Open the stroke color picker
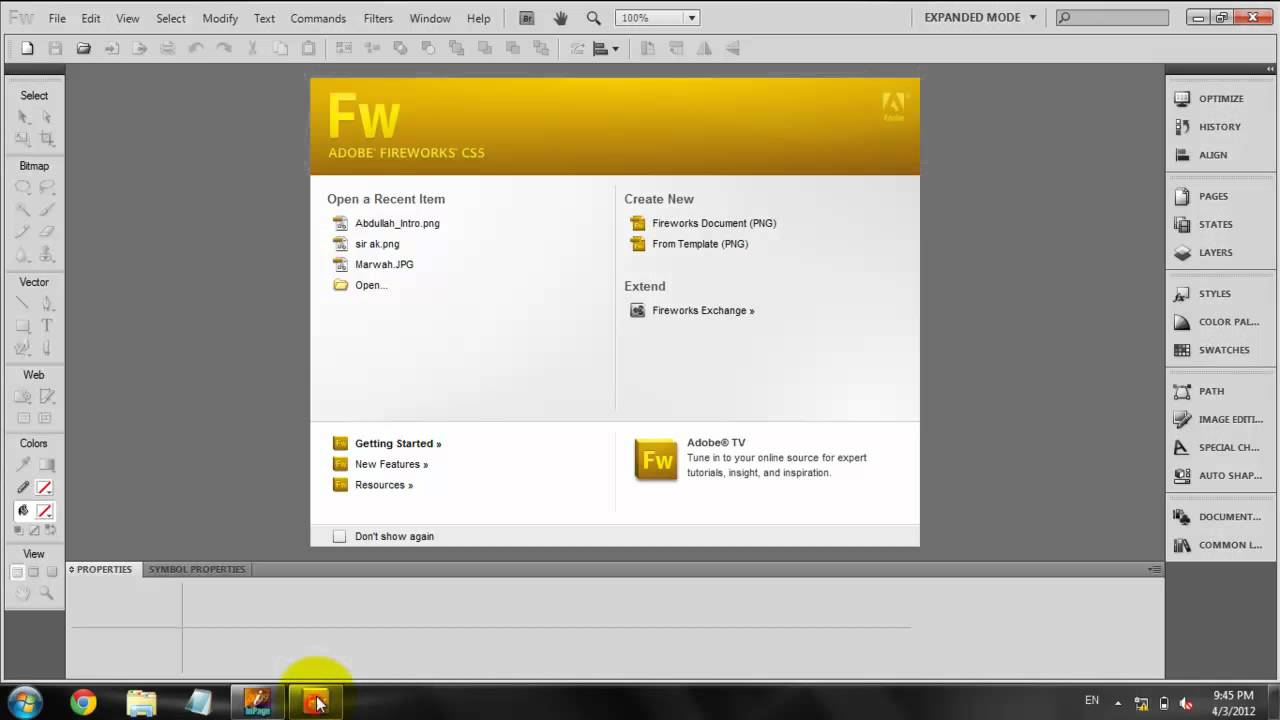This screenshot has width=1280, height=720. (45, 488)
